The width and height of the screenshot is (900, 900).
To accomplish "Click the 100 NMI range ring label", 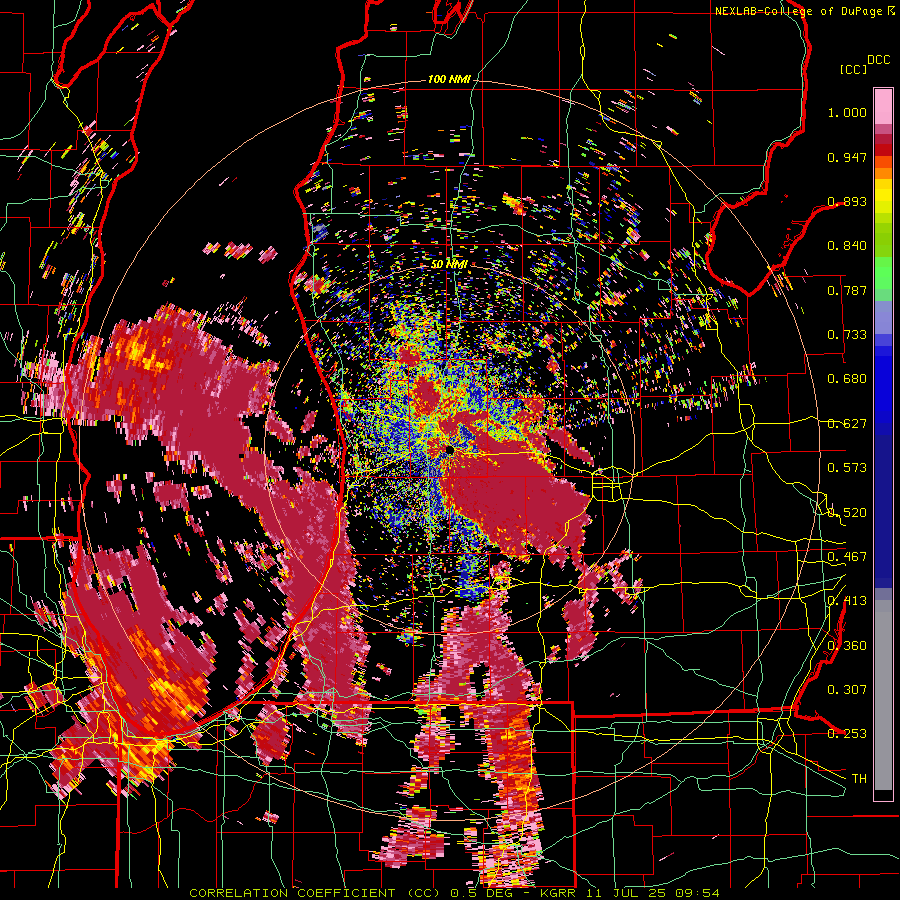I will coord(449,79).
